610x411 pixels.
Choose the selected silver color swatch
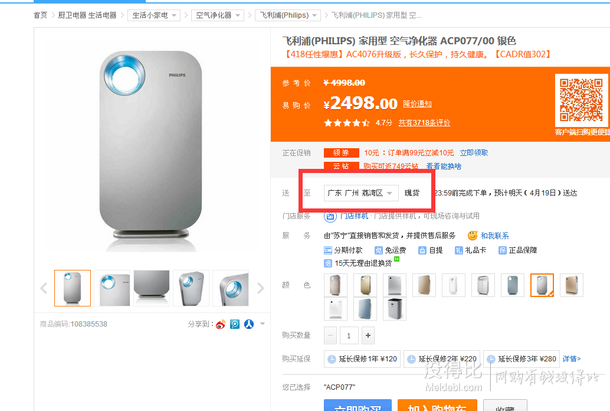tap(541, 286)
